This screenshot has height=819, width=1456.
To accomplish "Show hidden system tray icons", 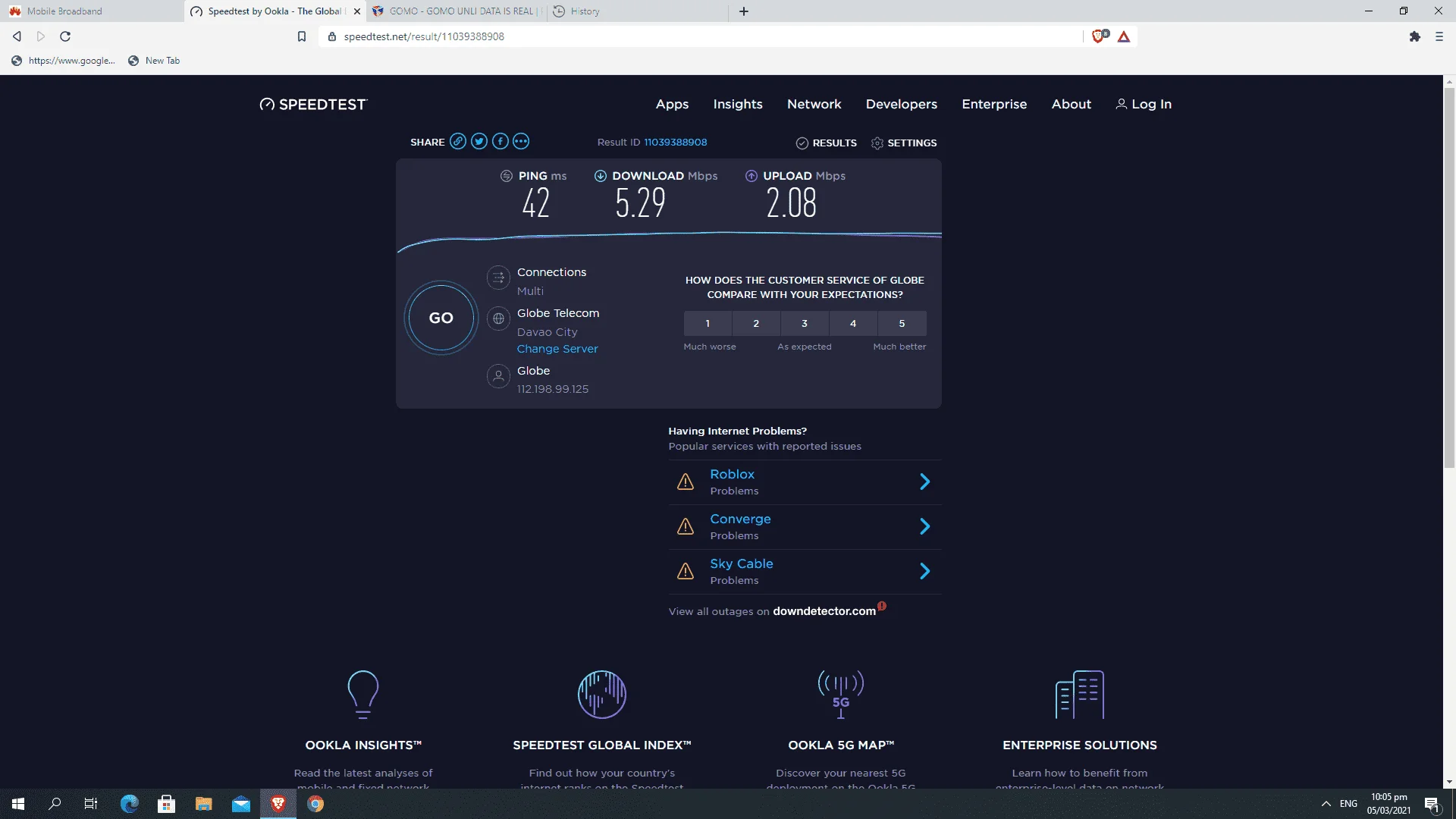I will tap(1326, 804).
